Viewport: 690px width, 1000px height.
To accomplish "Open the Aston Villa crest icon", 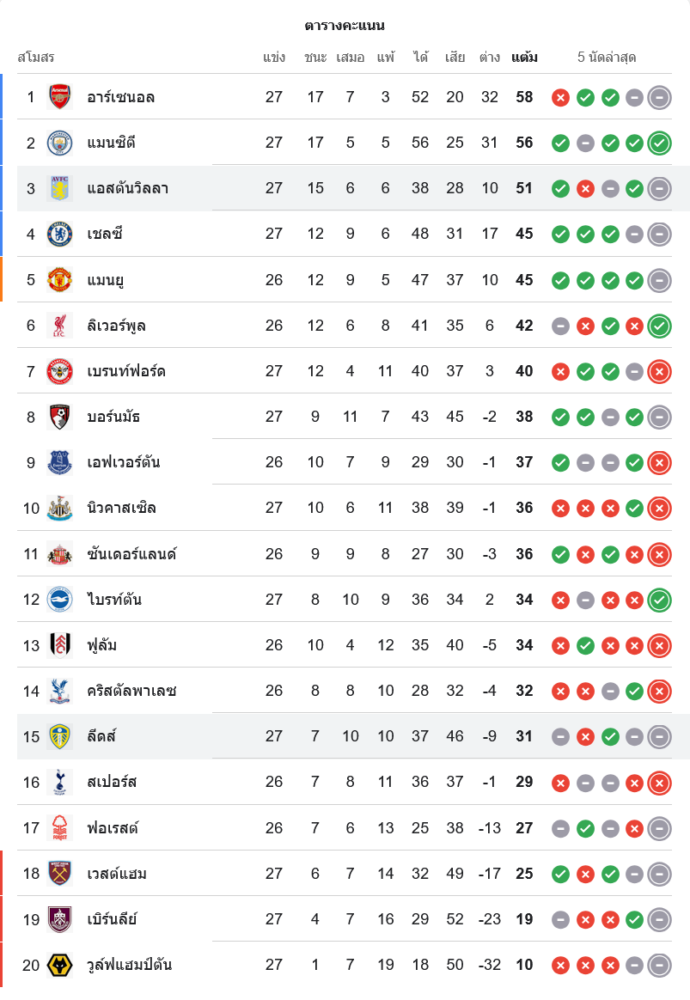I will (60, 188).
